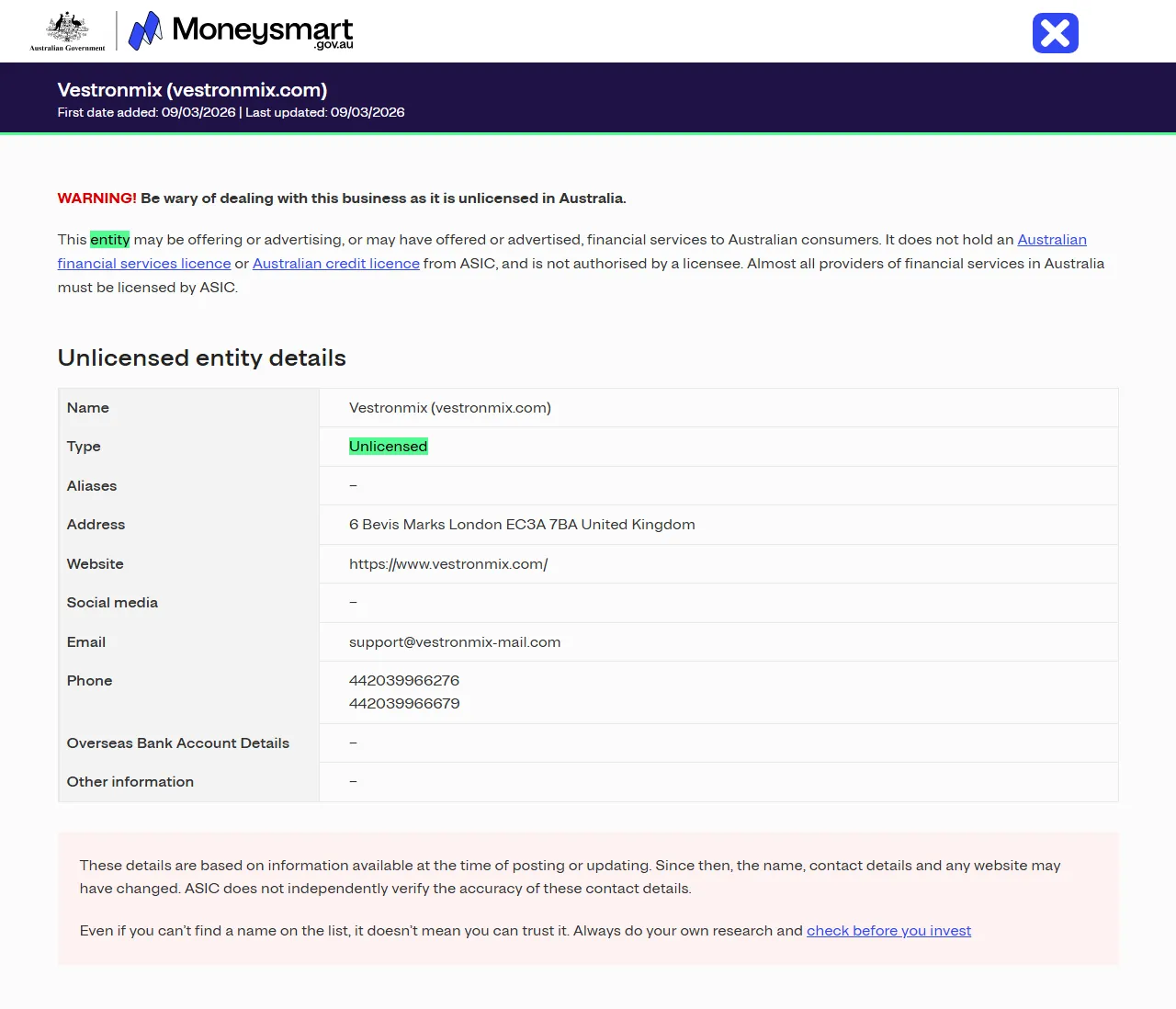Click the Australian Government crest
Screen dimensions: 1176x1009
pos(67,31)
